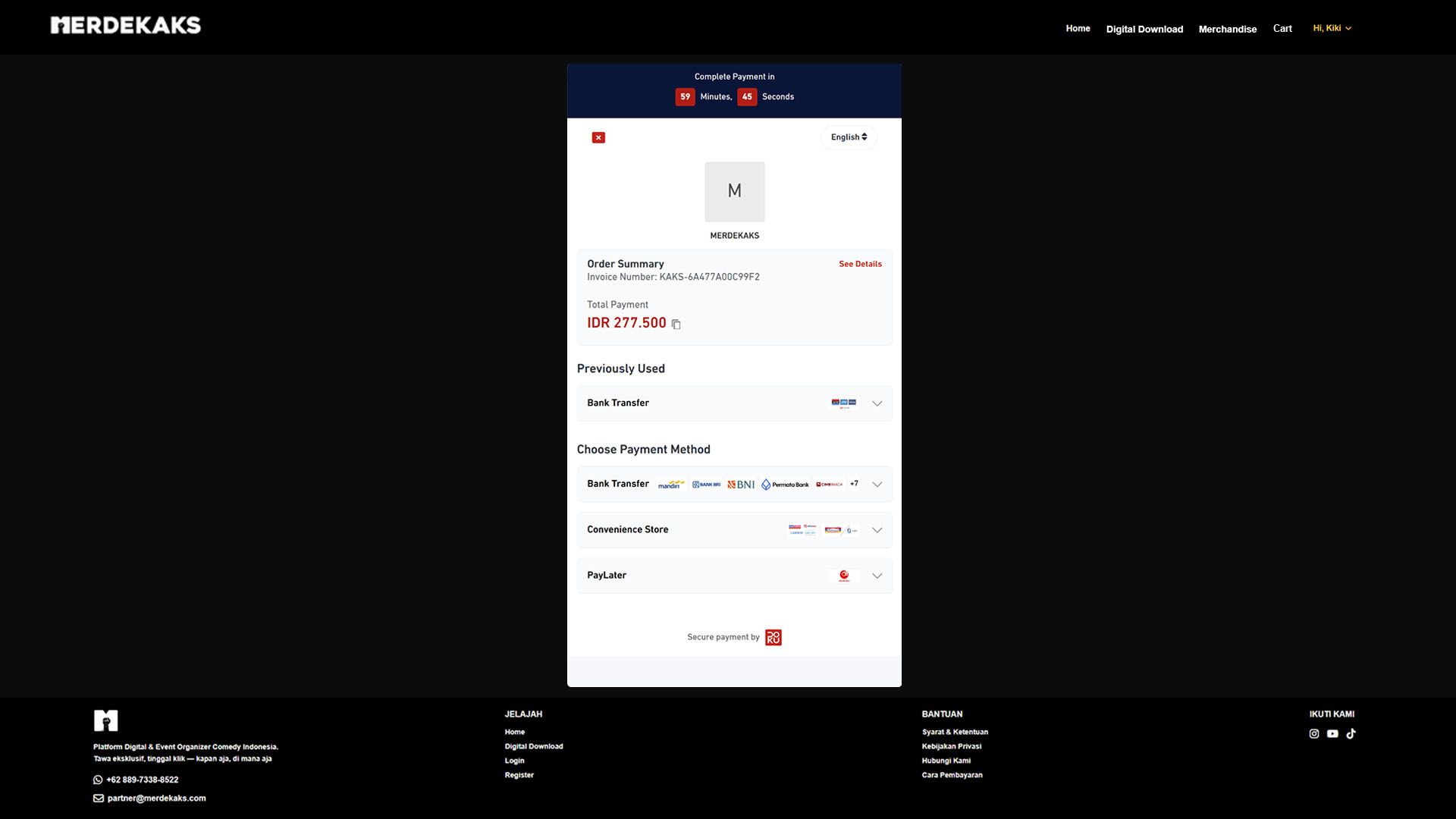
Task: Open Merchandise in the top navigation
Action: (x=1228, y=29)
